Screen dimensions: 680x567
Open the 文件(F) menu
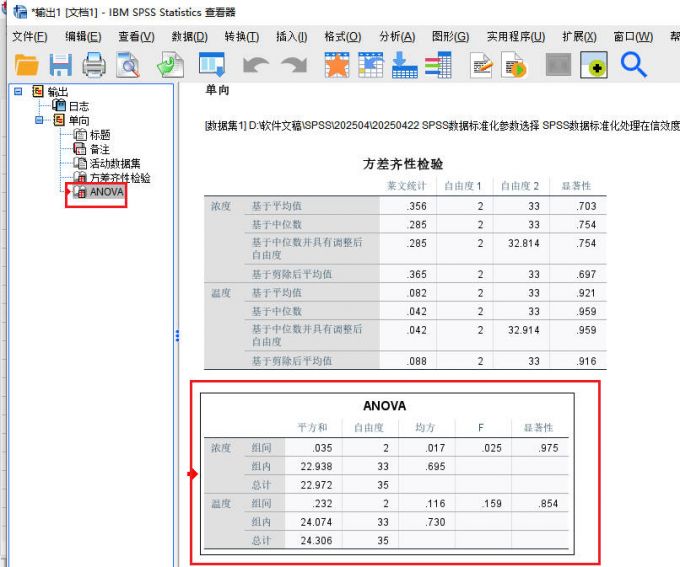coord(29,37)
